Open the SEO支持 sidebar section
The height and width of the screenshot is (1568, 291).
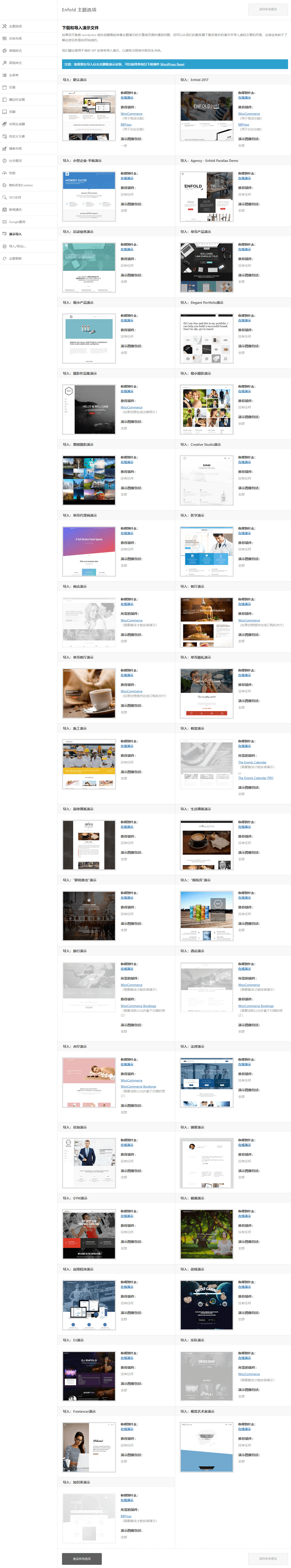(x=28, y=197)
